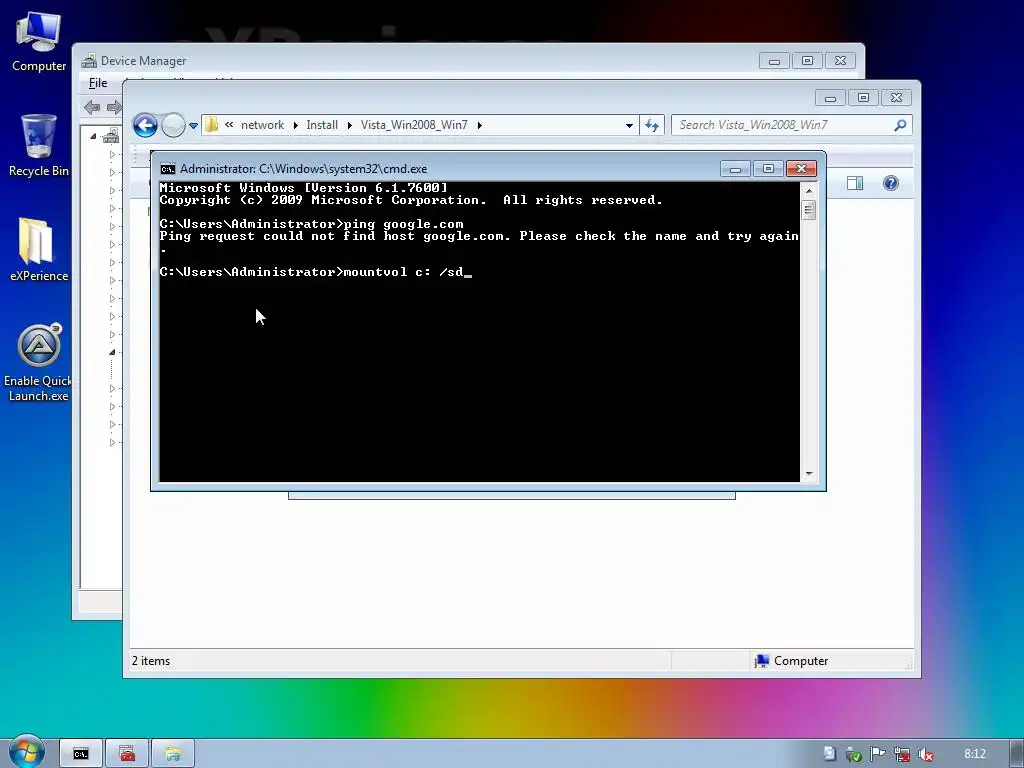The image size is (1024, 768).
Task: Open the Computer desktop icon
Action: [39, 40]
